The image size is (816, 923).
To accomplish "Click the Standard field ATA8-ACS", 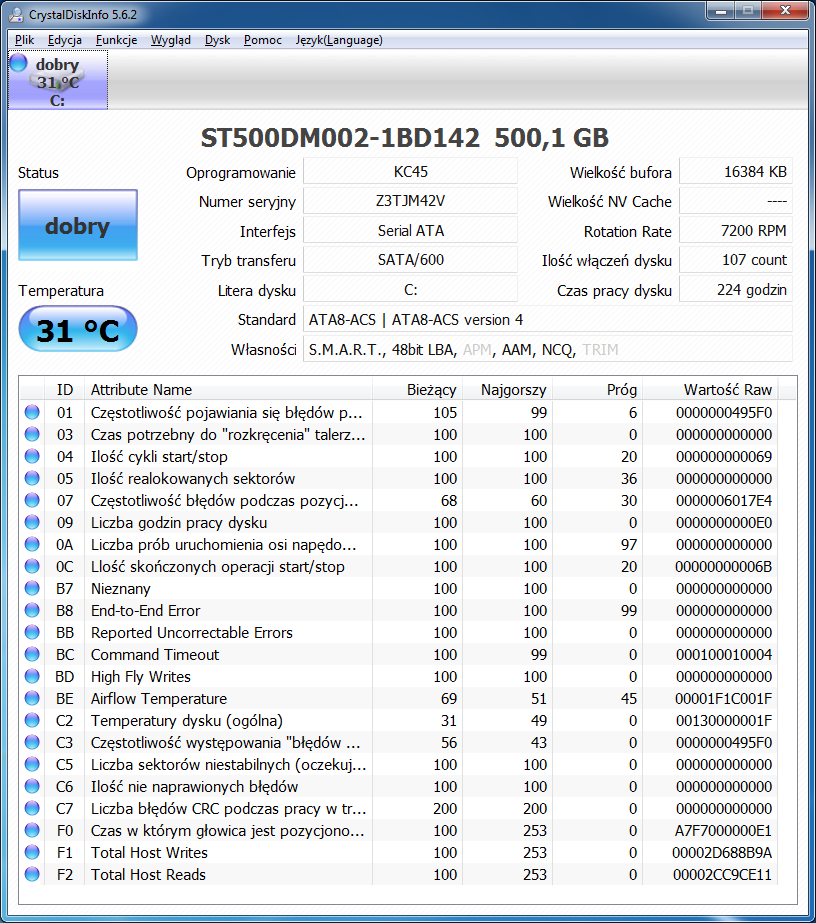I will 548,320.
